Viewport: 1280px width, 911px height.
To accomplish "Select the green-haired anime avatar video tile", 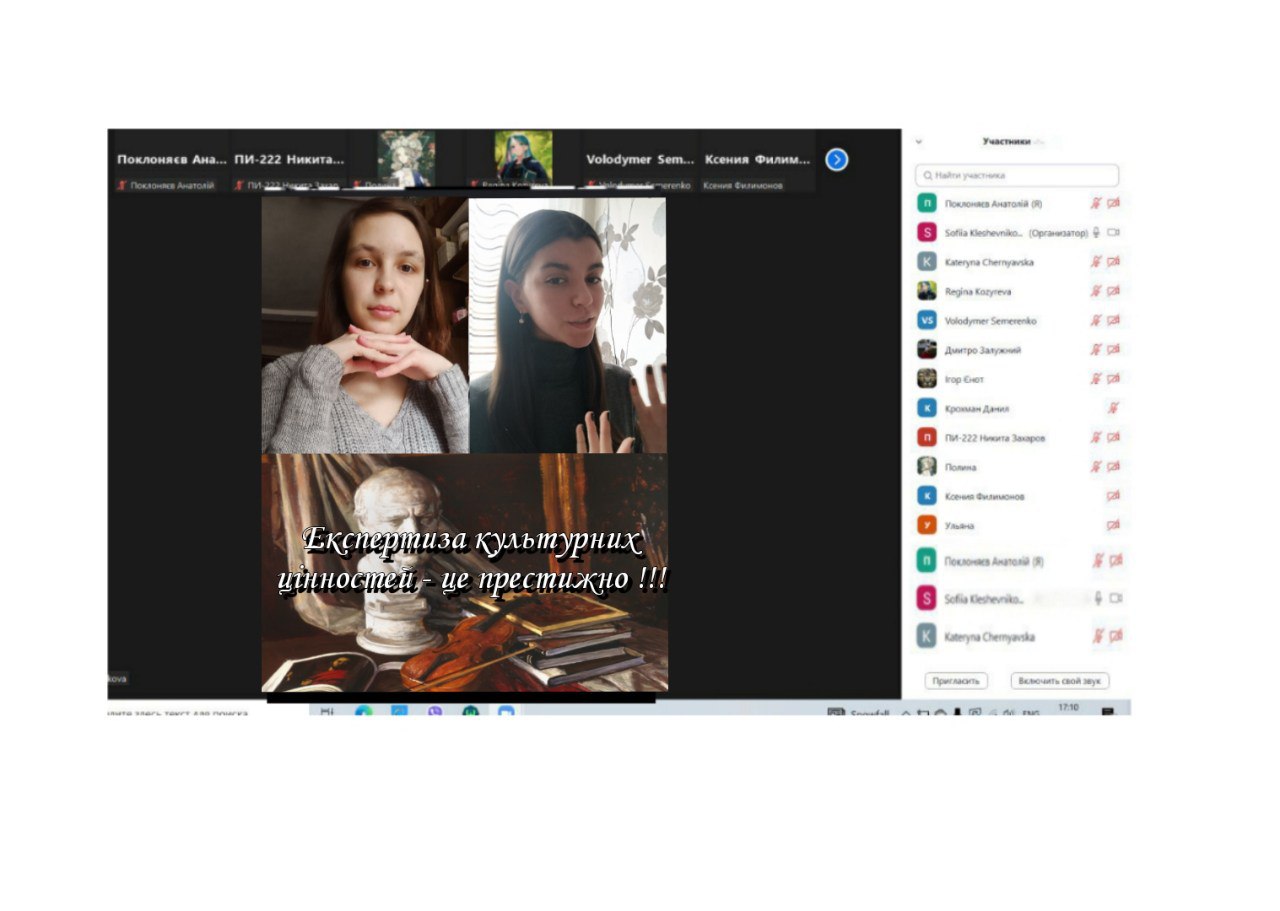I will pos(523,158).
